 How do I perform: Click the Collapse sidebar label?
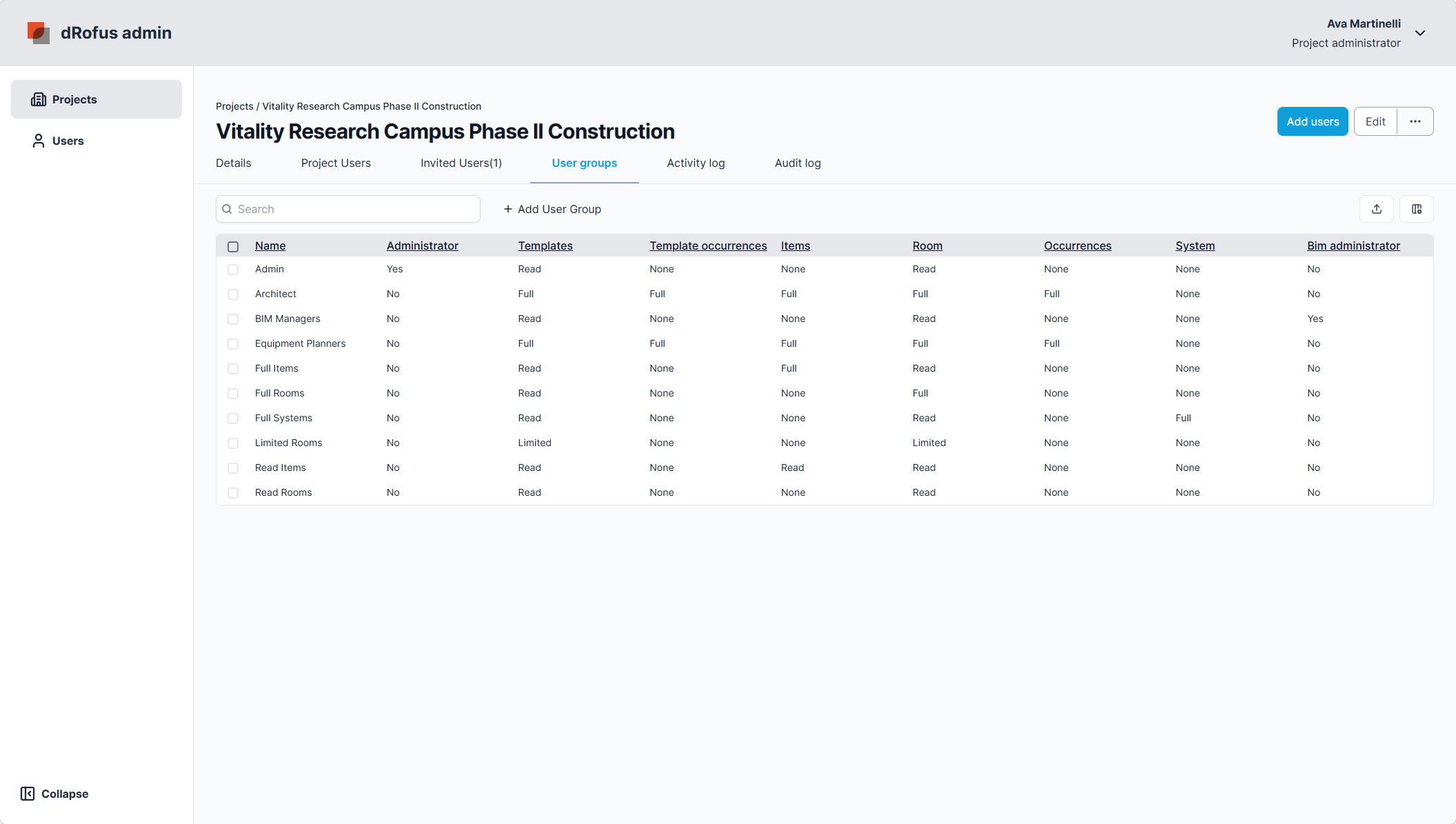[65, 794]
